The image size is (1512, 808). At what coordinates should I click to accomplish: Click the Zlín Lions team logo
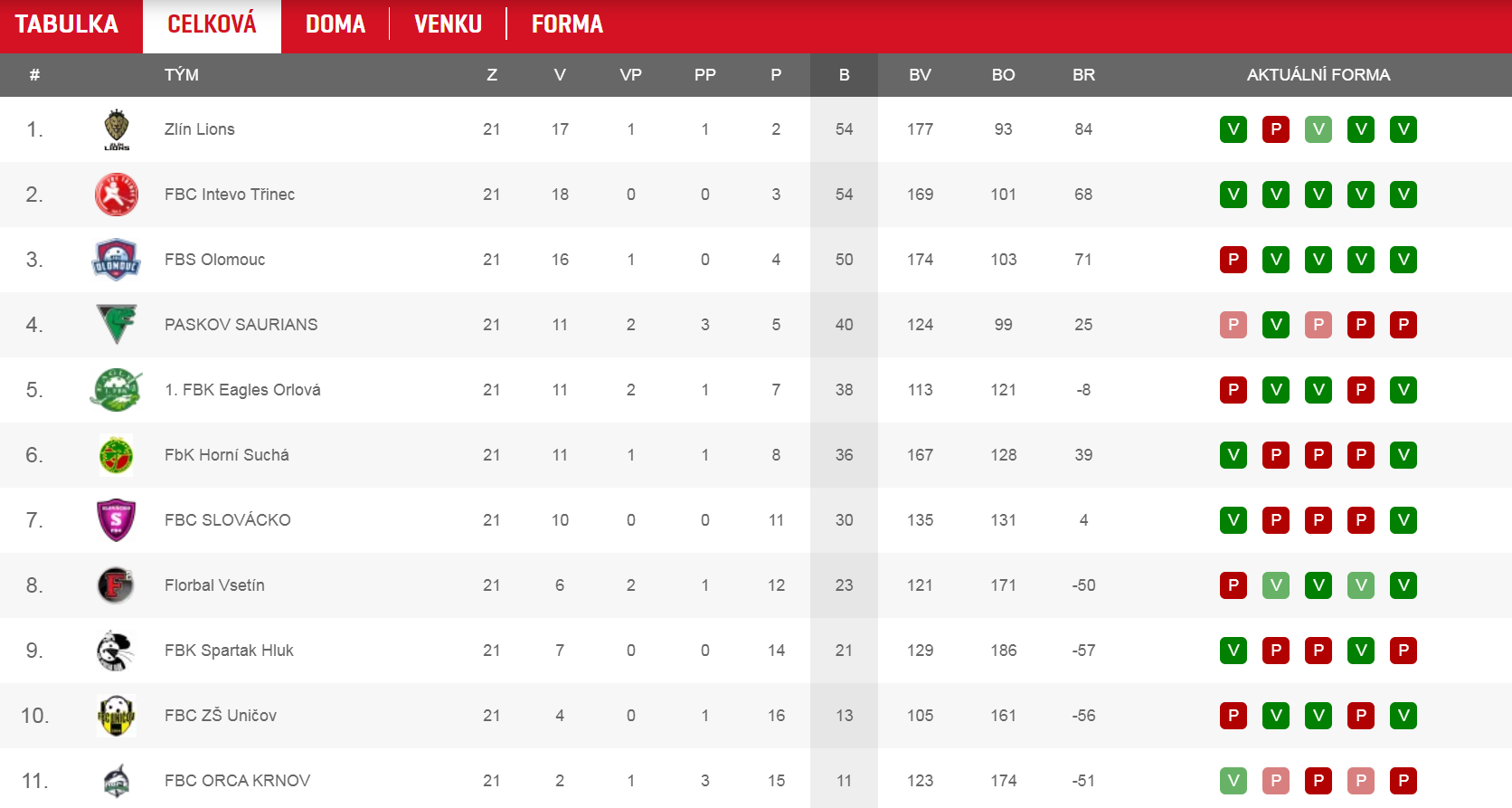(117, 129)
